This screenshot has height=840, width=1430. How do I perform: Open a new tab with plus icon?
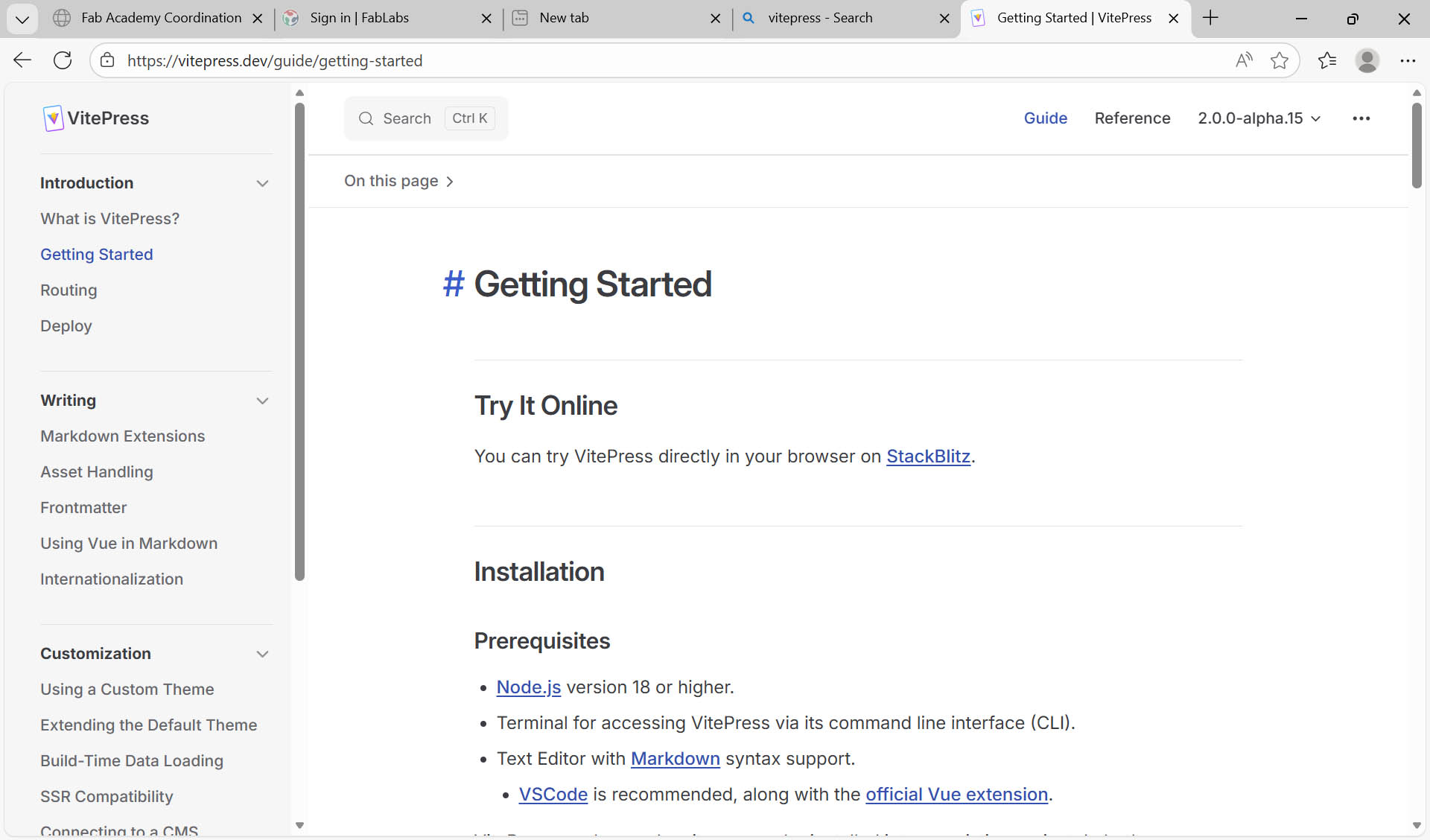[x=1210, y=18]
